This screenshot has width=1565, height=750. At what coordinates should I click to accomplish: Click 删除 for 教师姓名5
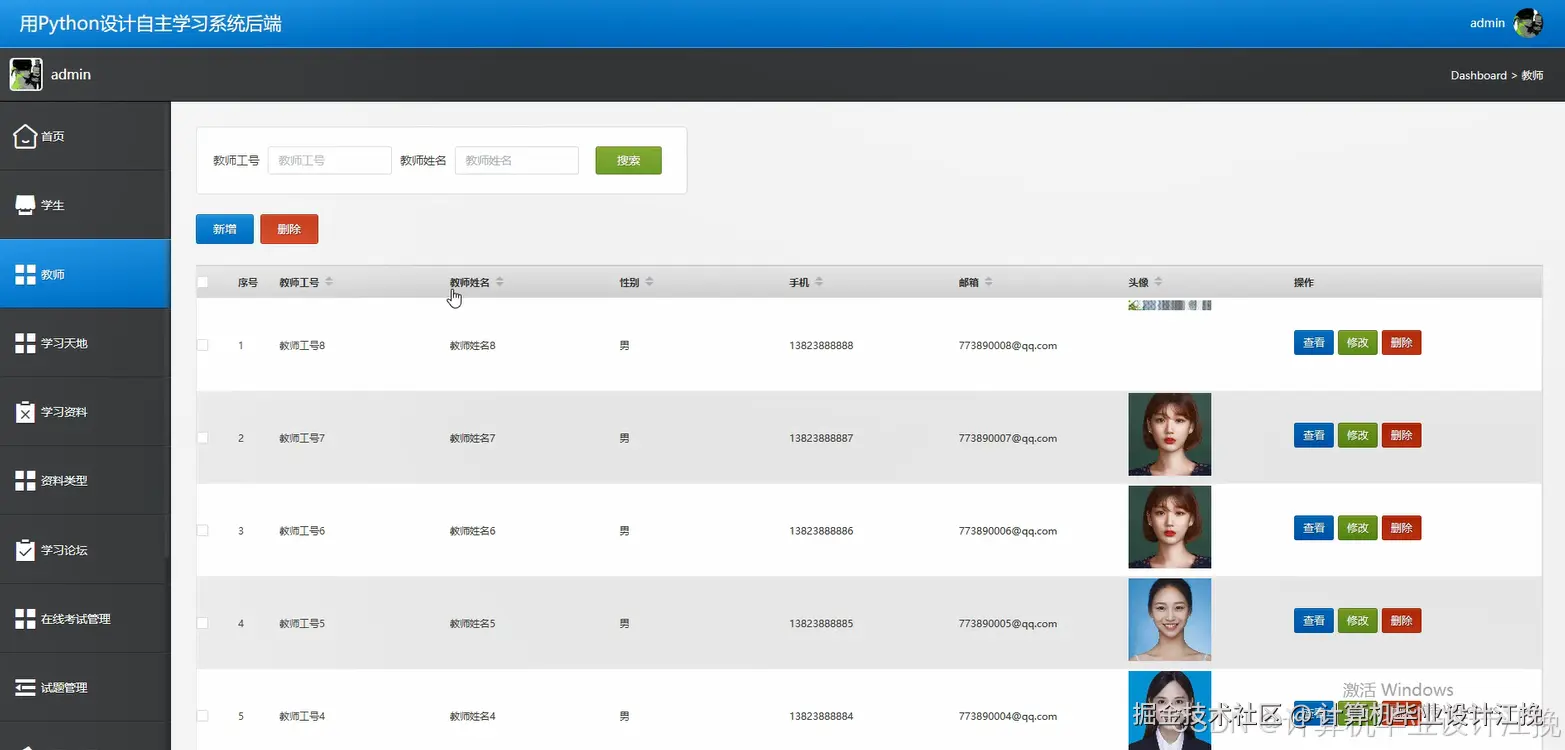[x=1401, y=621]
